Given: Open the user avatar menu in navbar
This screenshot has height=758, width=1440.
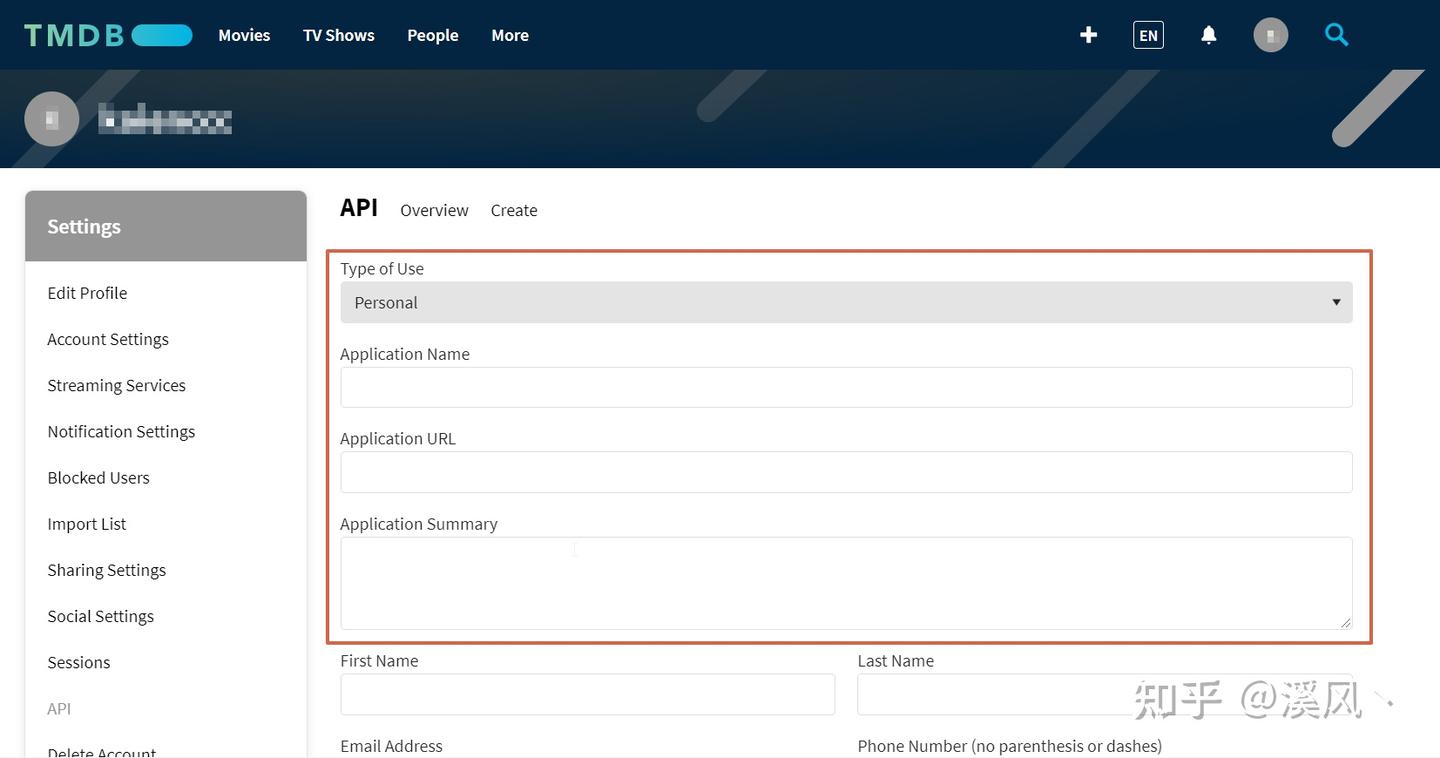Looking at the screenshot, I should pos(1271,35).
